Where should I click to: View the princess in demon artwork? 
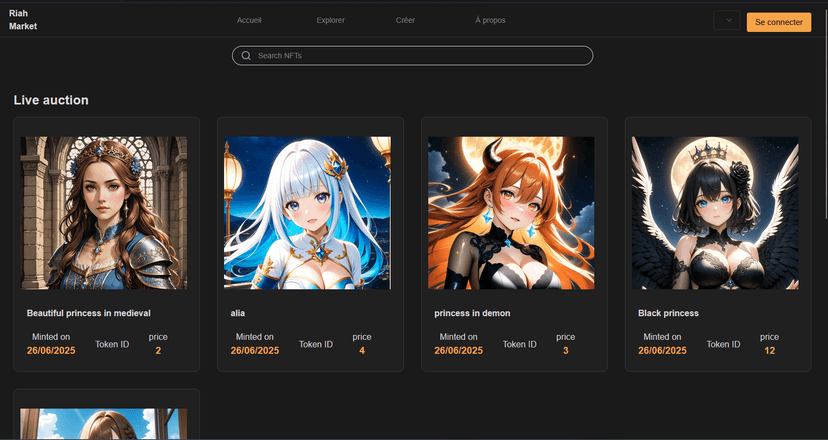(x=511, y=213)
